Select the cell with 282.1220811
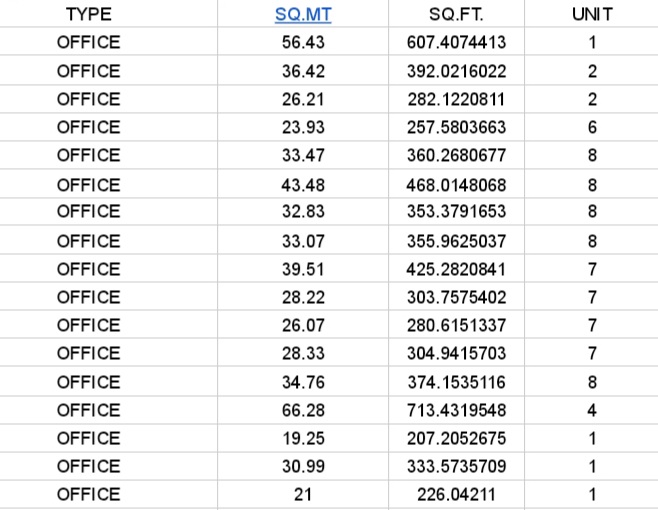 coord(457,99)
